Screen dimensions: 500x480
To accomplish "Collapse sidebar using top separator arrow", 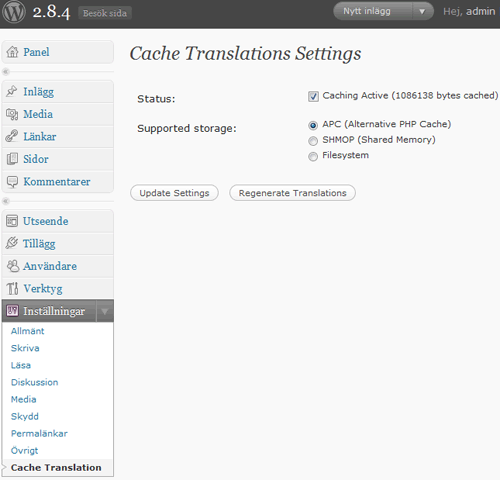I will point(6,71).
